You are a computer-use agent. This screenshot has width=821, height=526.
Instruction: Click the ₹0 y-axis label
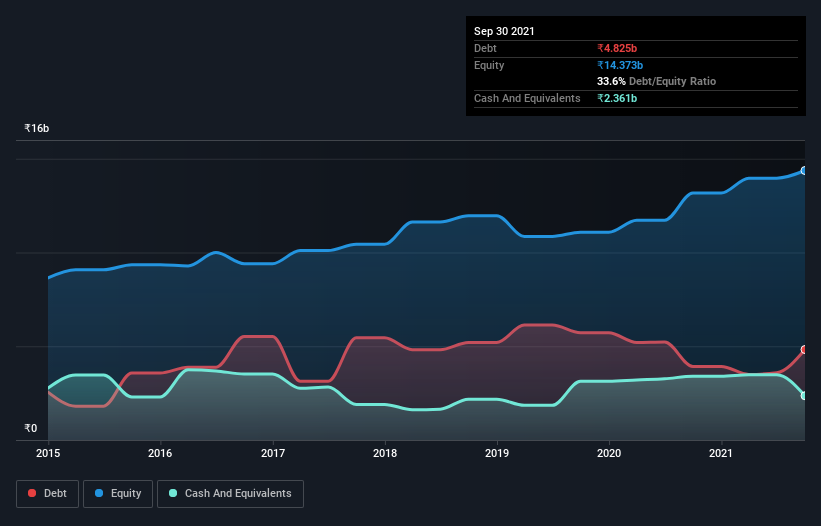coord(31,428)
